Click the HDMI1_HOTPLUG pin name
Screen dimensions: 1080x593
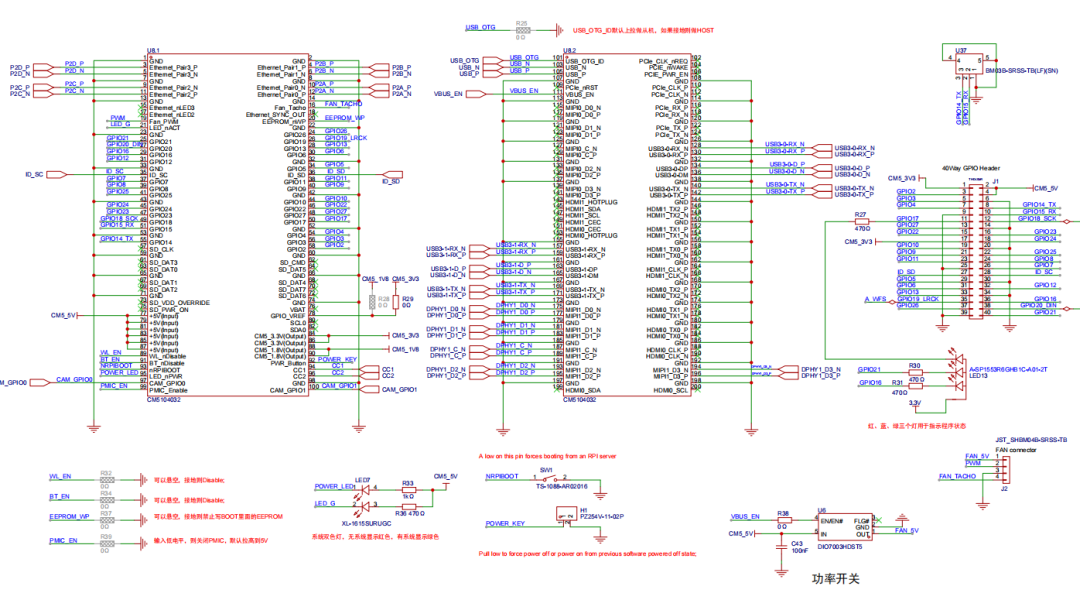(x=591, y=202)
